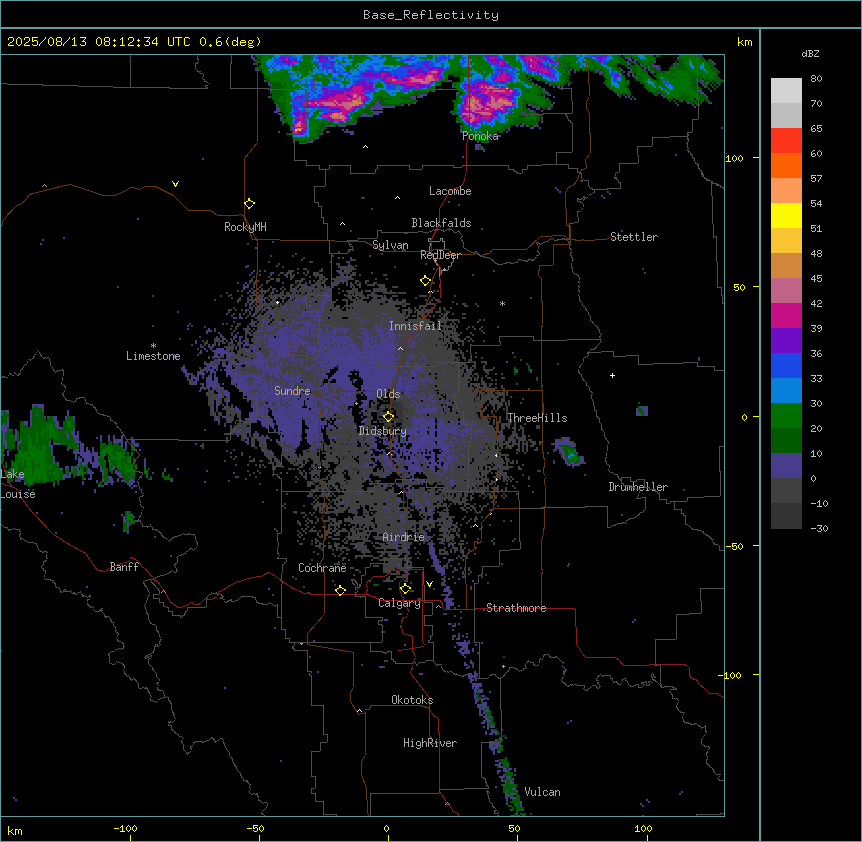862x842 pixels.
Task: Click the green 30–20 dBZ legend band
Action: [x=786, y=416]
